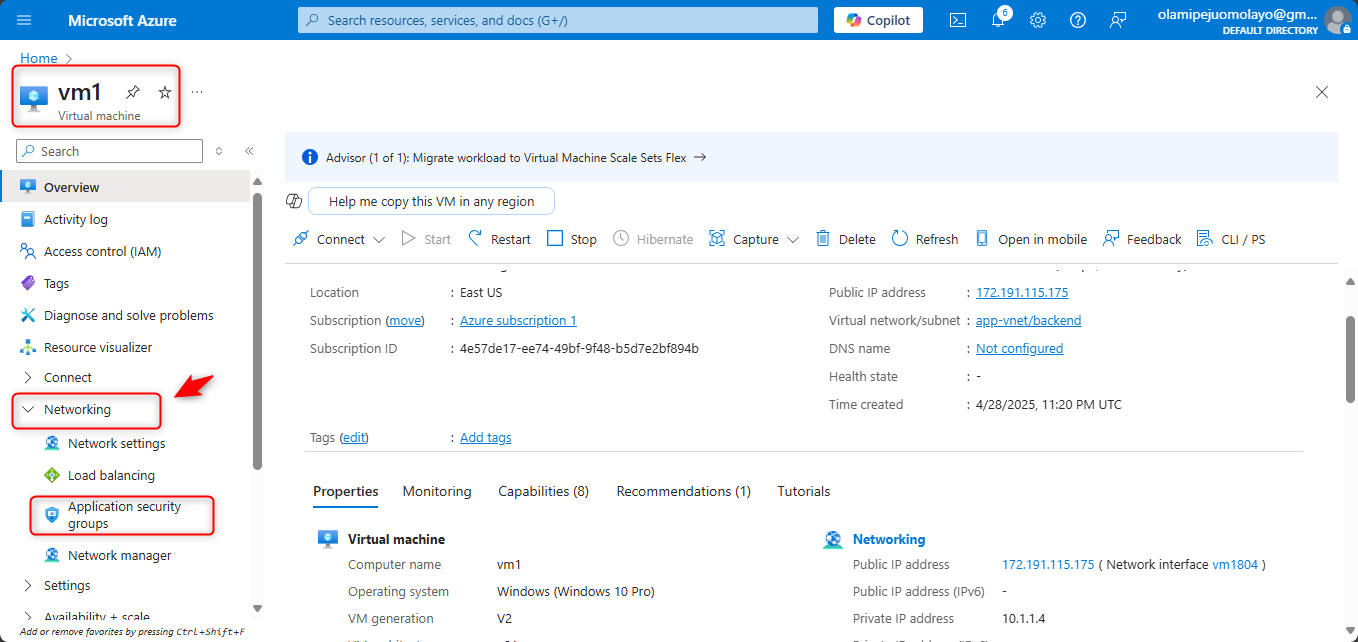Click the Copilot button
The image size is (1358, 642).
coord(879,20)
